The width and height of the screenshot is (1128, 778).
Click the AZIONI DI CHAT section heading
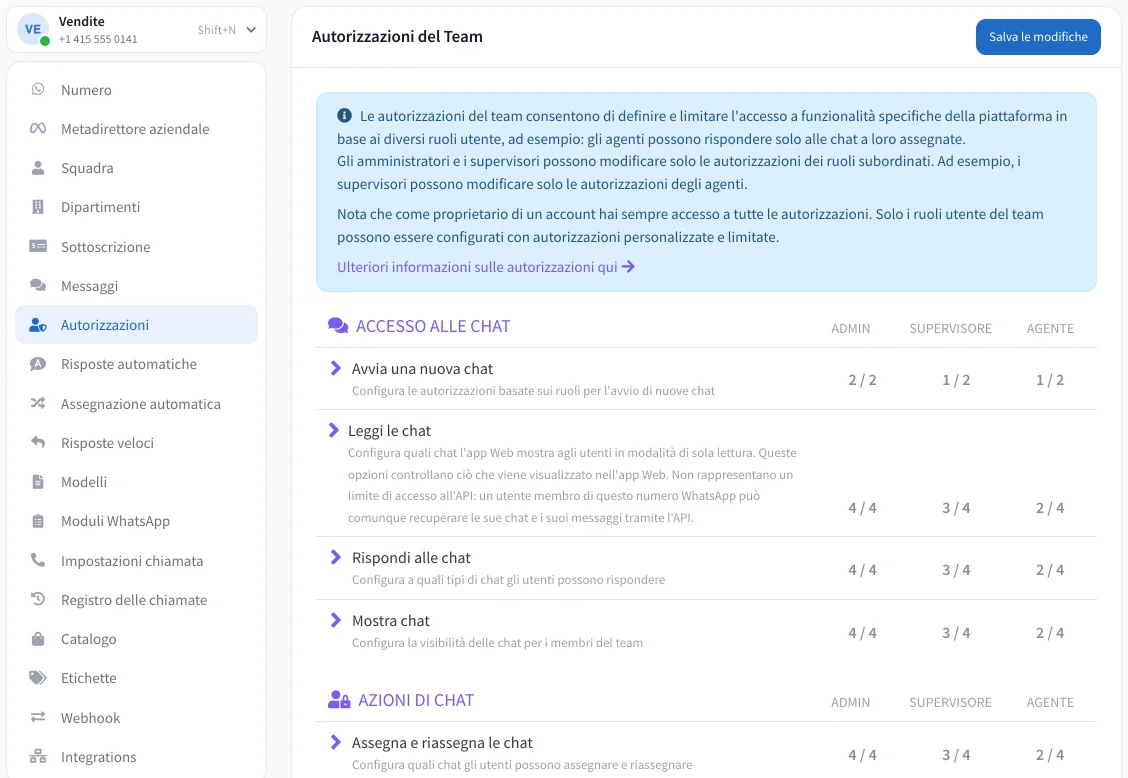(416, 700)
